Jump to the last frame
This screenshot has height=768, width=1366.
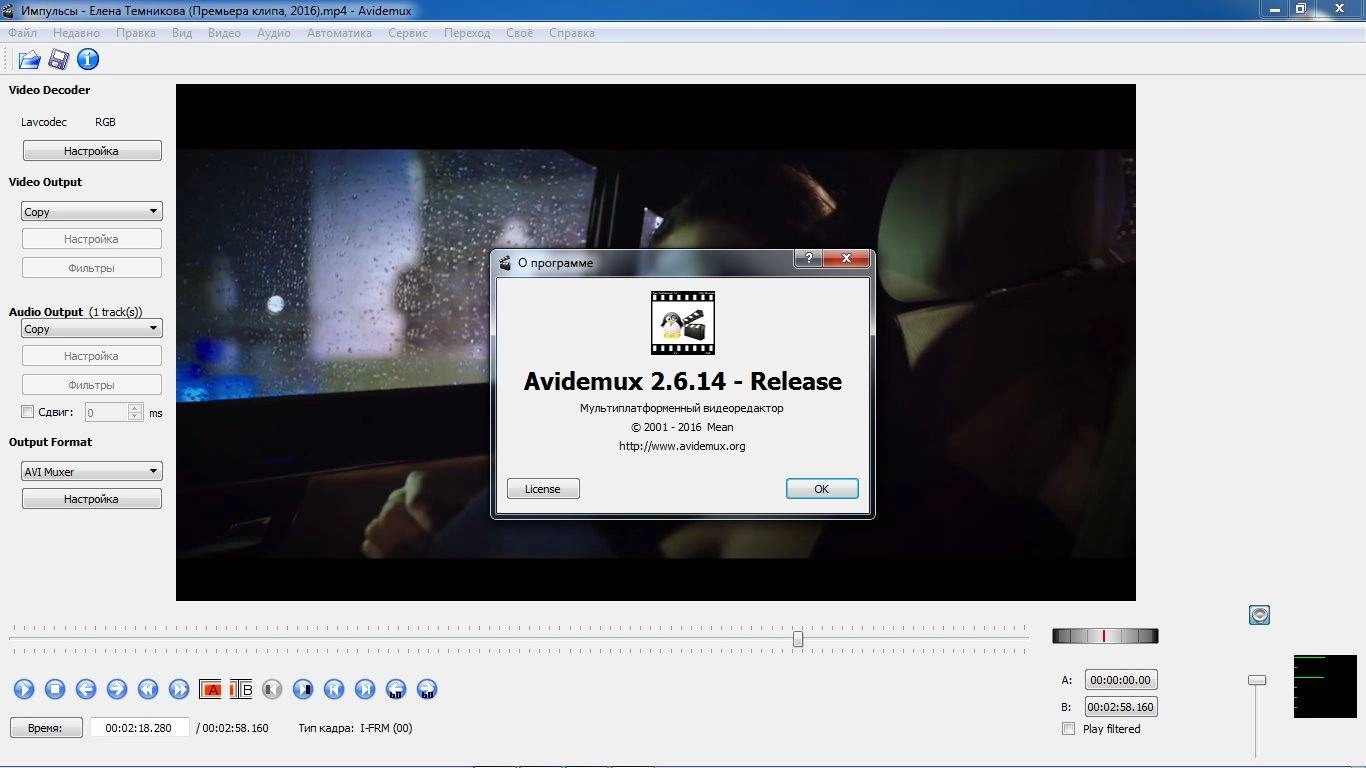[x=365, y=689]
